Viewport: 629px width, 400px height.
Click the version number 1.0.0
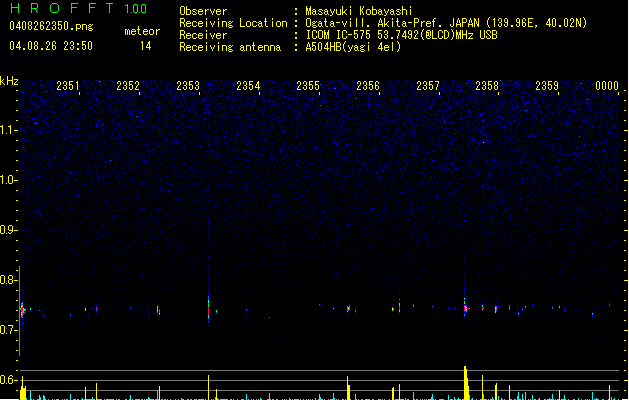tap(136, 8)
